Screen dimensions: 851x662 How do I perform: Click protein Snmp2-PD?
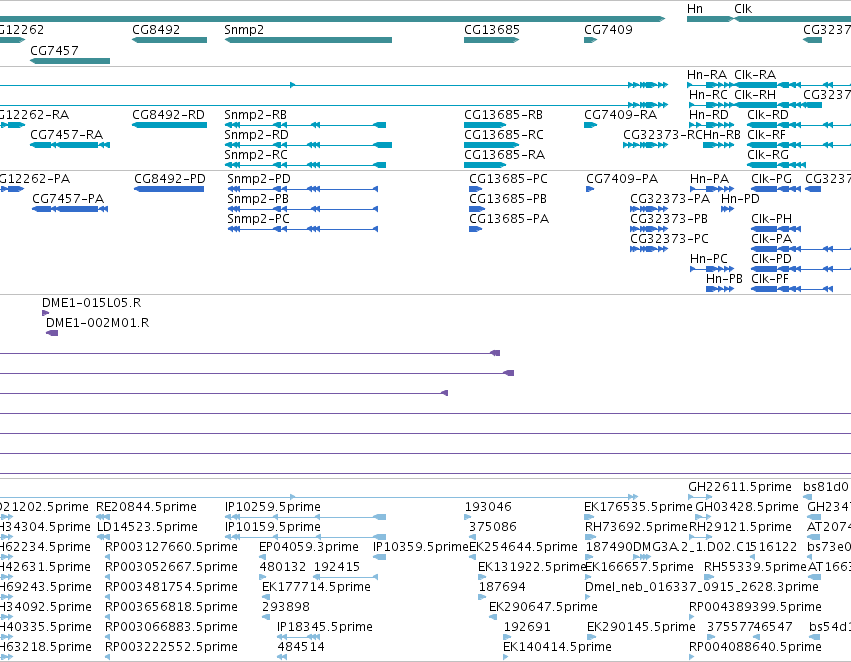point(259,179)
